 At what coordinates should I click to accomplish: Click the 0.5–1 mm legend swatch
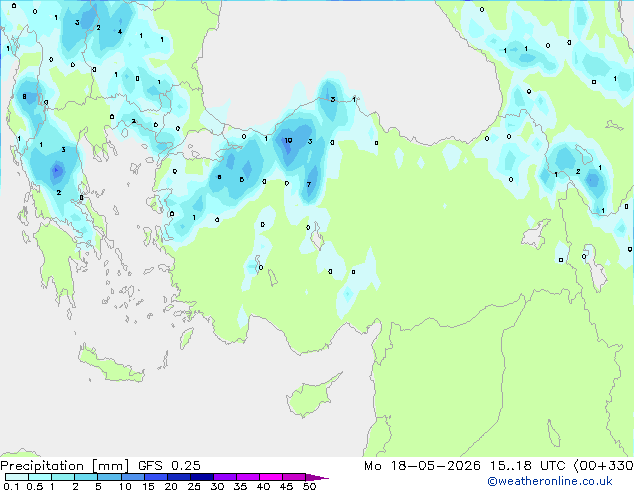[x=40, y=477]
